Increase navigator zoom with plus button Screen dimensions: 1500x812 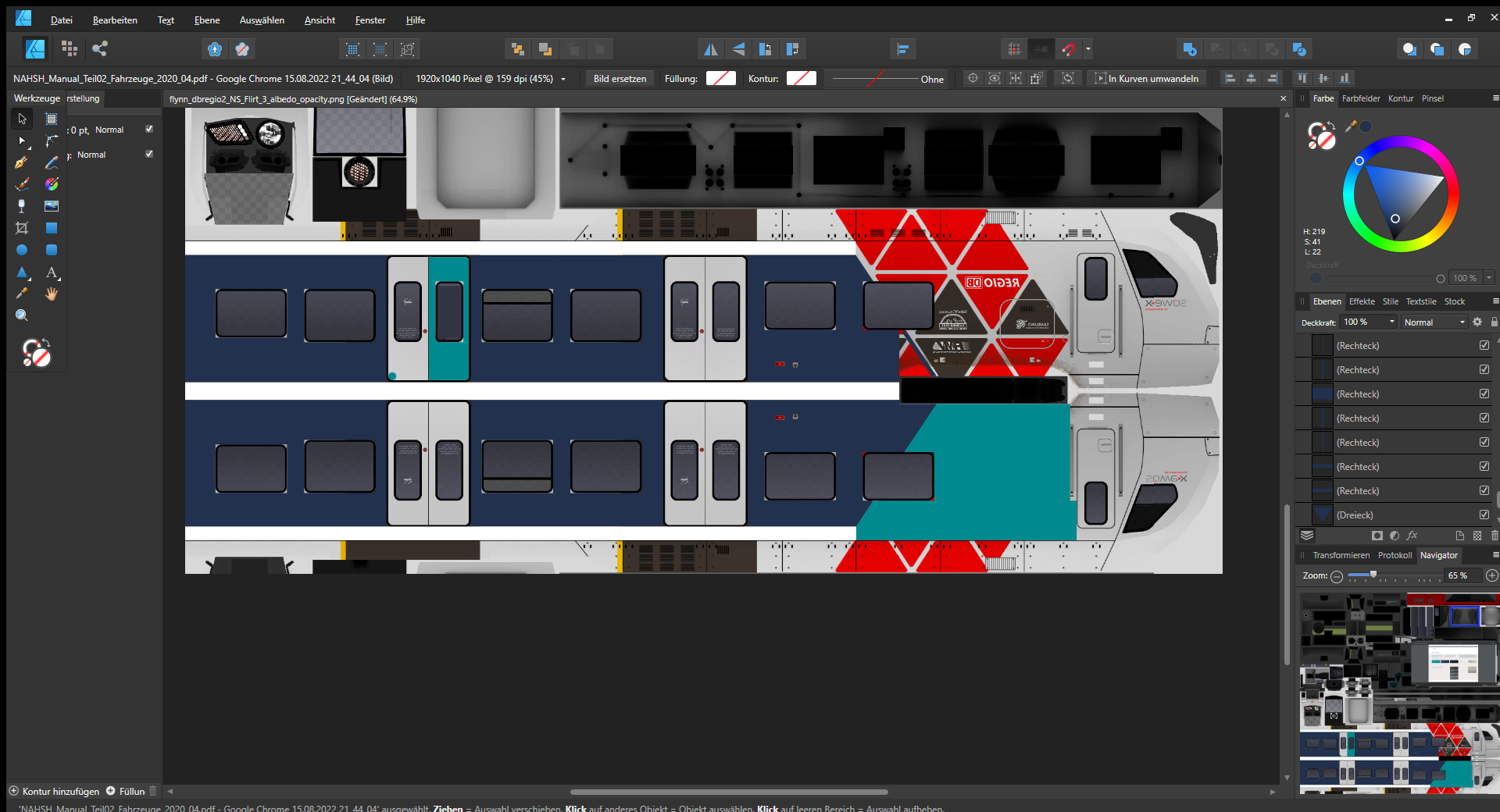point(1491,575)
